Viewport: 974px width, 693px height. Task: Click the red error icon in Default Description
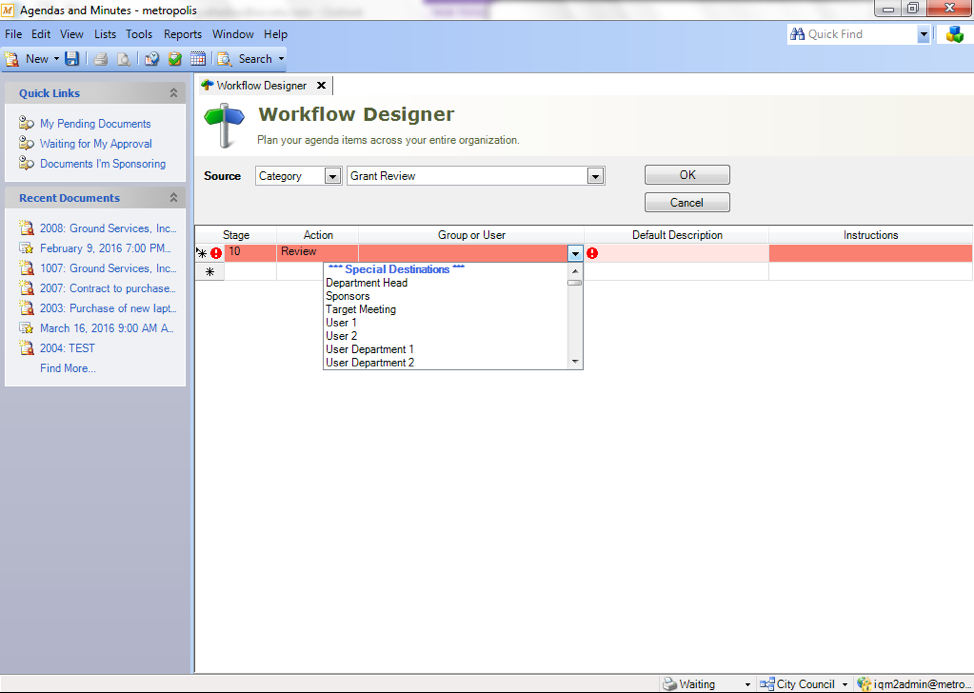[593, 253]
